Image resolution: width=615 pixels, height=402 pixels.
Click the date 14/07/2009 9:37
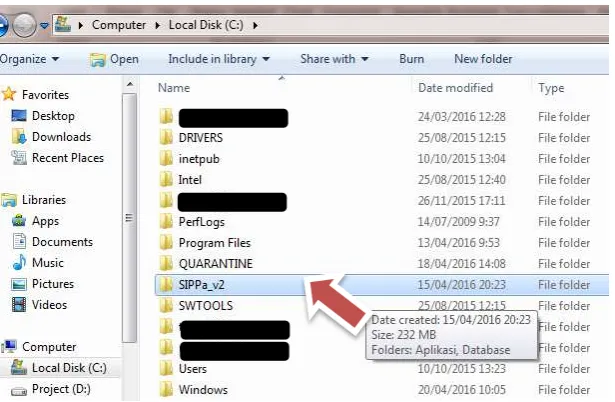tap(459, 222)
